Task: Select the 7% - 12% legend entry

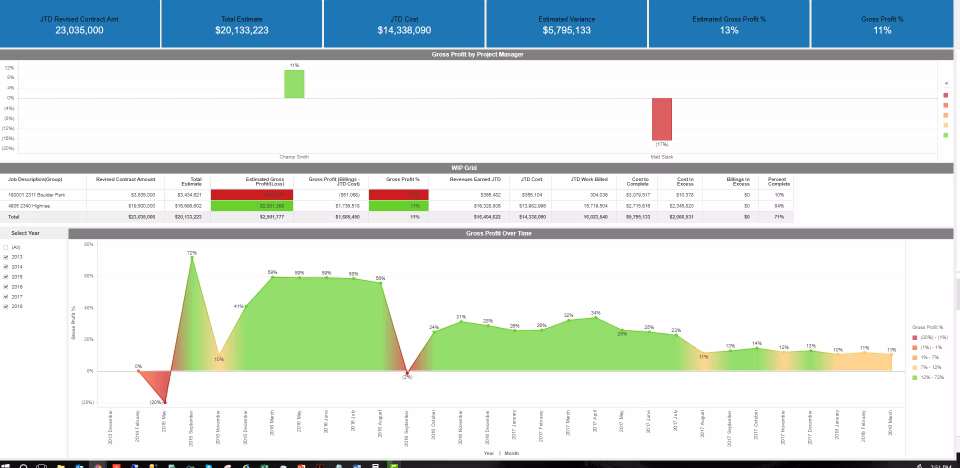Action: coord(928,367)
